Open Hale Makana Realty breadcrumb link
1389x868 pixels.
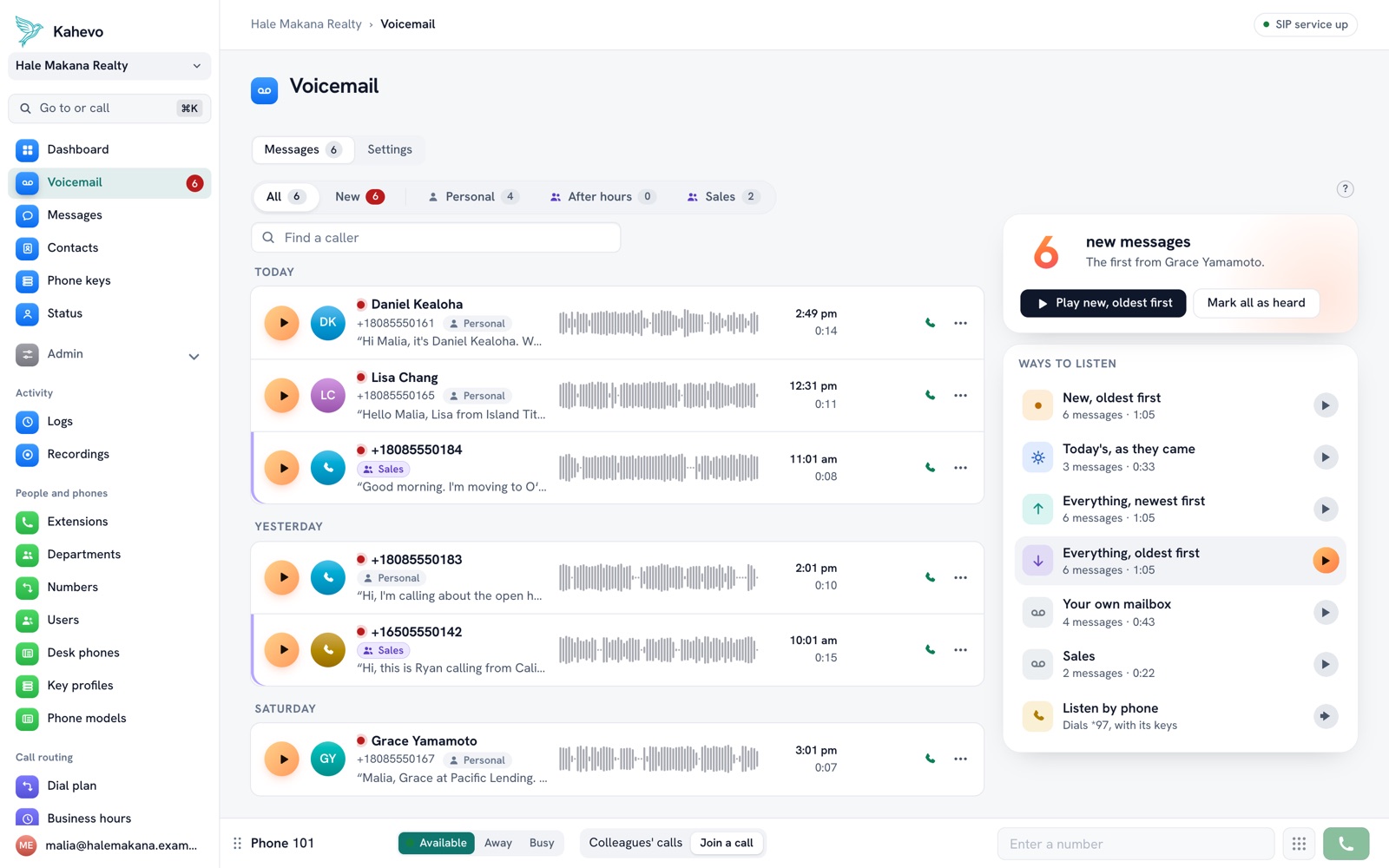(306, 24)
